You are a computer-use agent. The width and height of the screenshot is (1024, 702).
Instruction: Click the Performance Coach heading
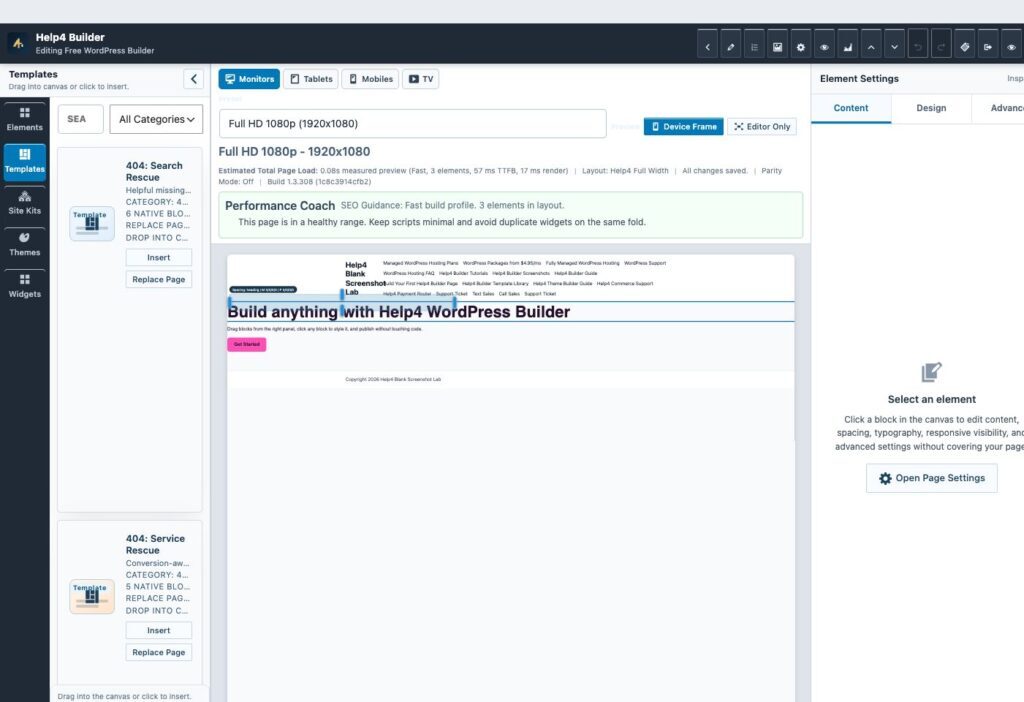click(x=280, y=206)
